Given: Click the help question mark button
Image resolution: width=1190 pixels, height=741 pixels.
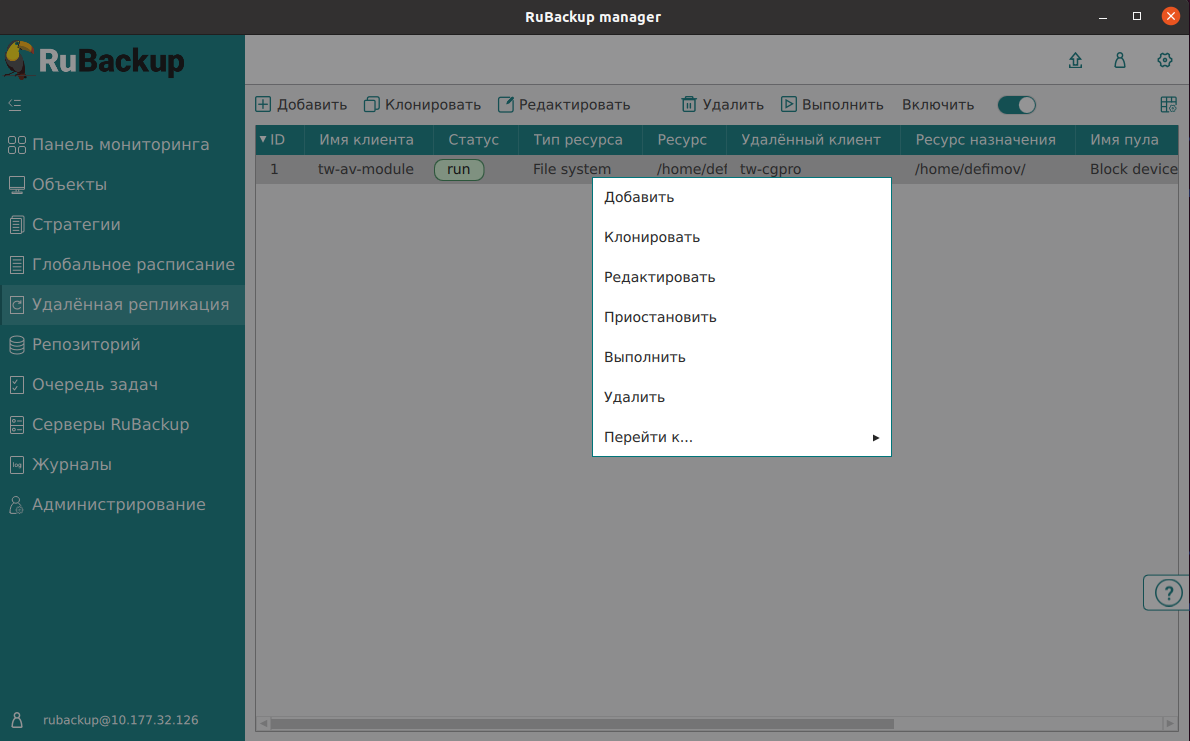Looking at the screenshot, I should (x=1167, y=593).
